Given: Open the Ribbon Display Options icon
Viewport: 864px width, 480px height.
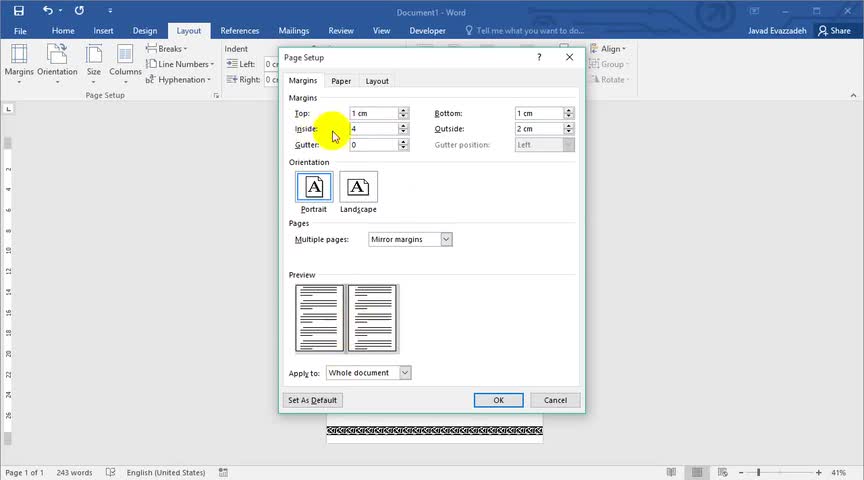Looking at the screenshot, I should click(754, 11).
